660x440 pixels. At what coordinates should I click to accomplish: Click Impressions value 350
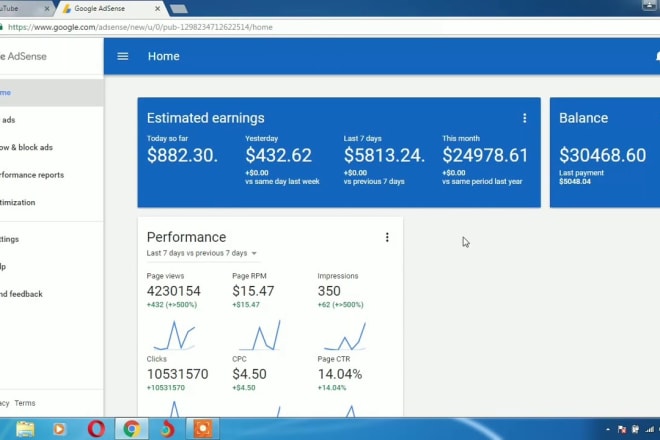329,291
